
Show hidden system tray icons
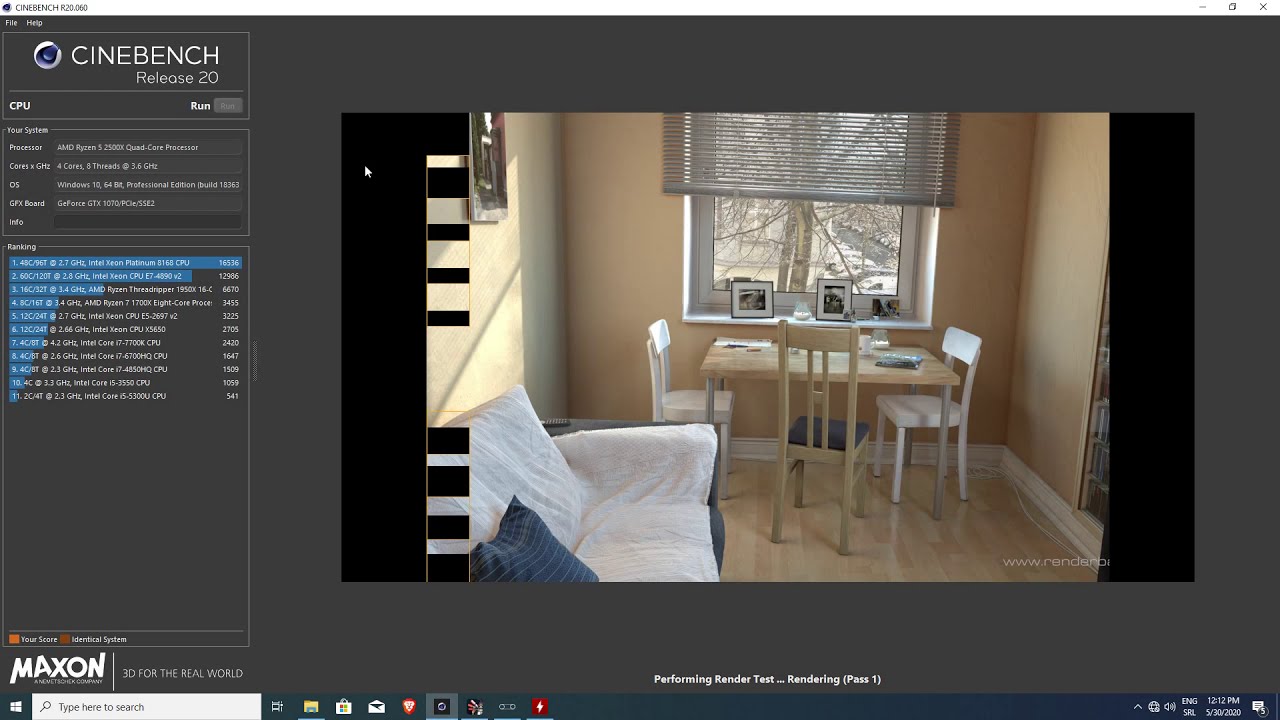coord(1137,707)
